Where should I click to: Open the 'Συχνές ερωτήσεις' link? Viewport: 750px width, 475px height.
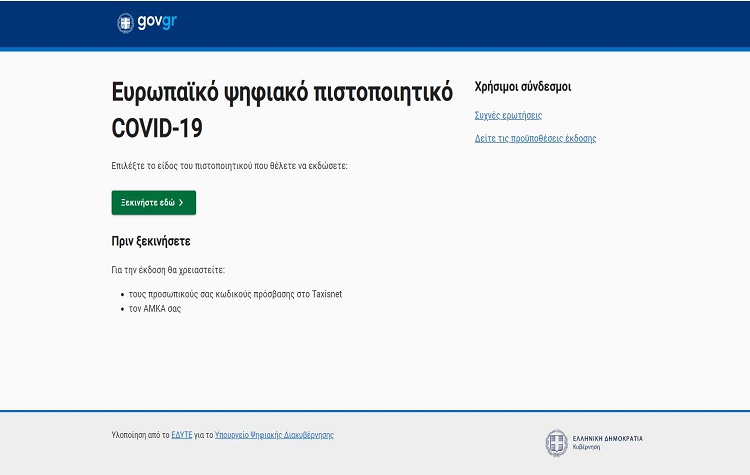tap(508, 116)
